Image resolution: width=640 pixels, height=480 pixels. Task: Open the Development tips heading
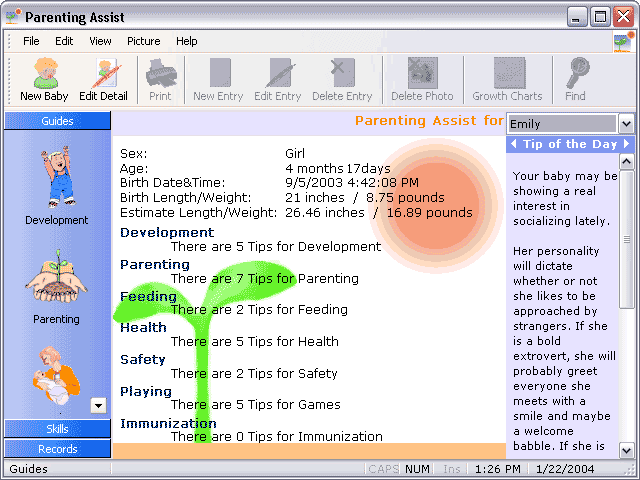click(x=167, y=232)
